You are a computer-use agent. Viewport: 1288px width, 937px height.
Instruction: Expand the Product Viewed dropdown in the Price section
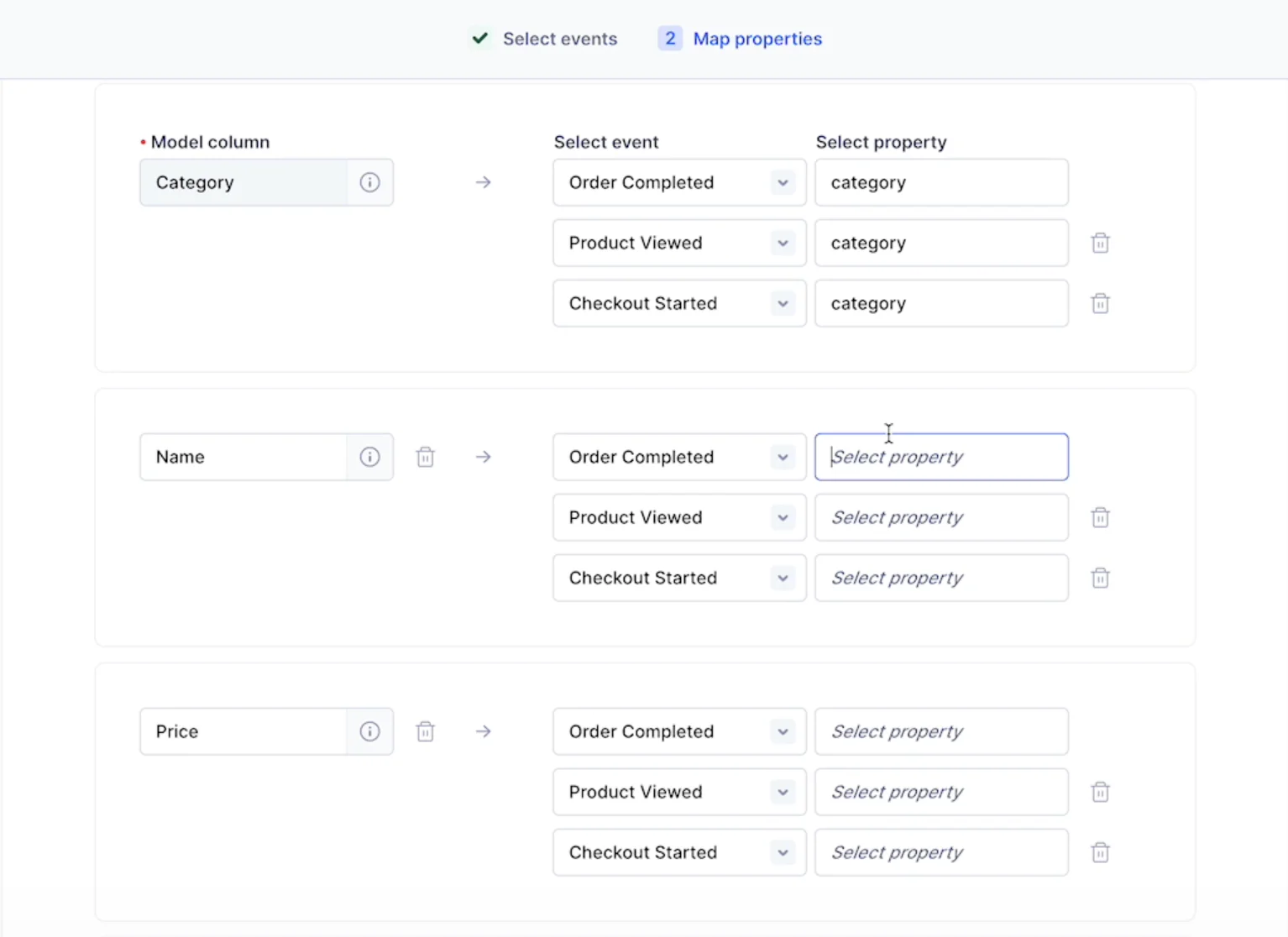coord(782,792)
